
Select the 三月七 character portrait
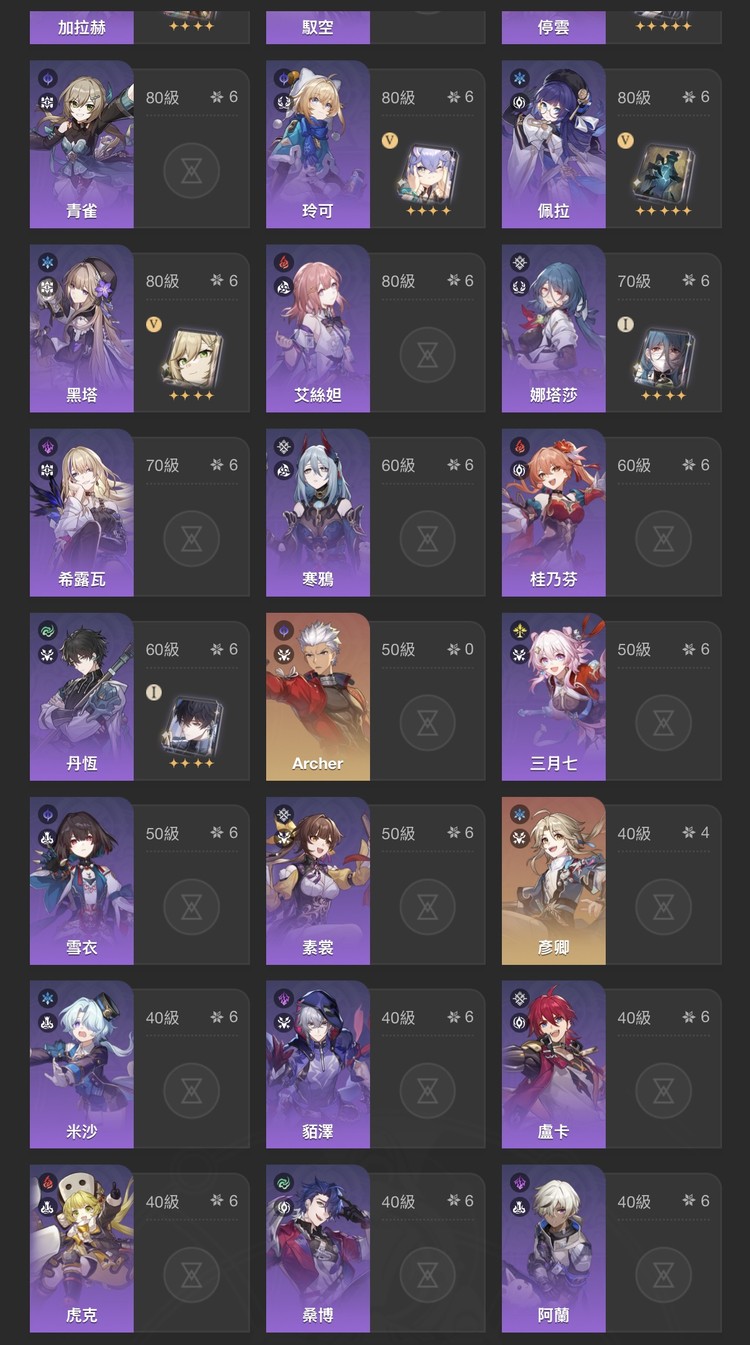[554, 696]
